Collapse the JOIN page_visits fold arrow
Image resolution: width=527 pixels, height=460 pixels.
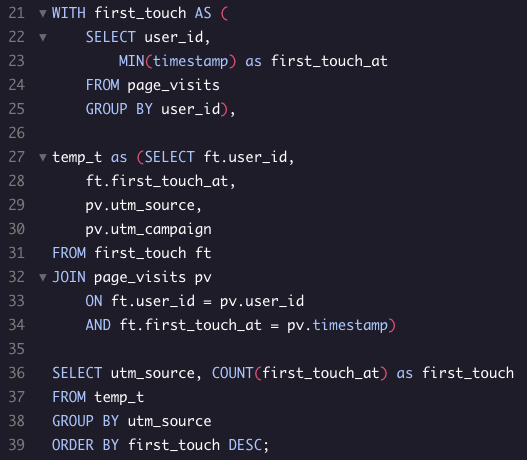coord(43,277)
